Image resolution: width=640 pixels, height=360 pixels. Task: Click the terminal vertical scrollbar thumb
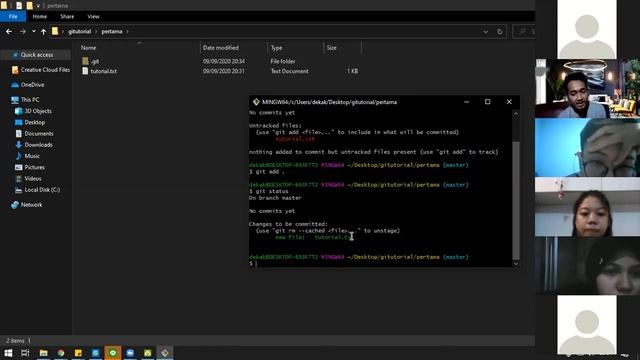tap(516, 200)
